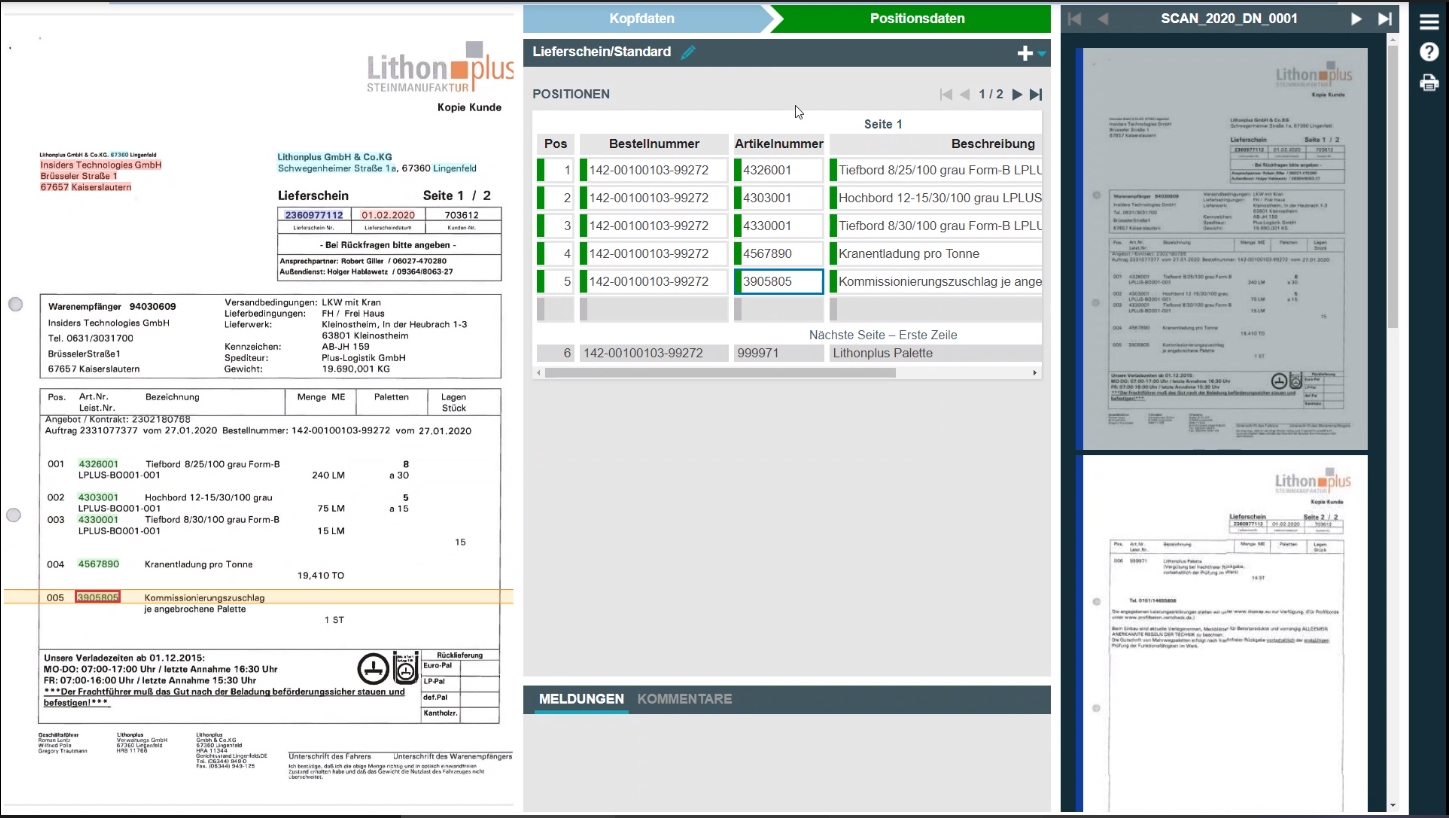Click description field 'Kranentladung pro Tonne'
Image resolution: width=1449 pixels, height=818 pixels.
936,254
